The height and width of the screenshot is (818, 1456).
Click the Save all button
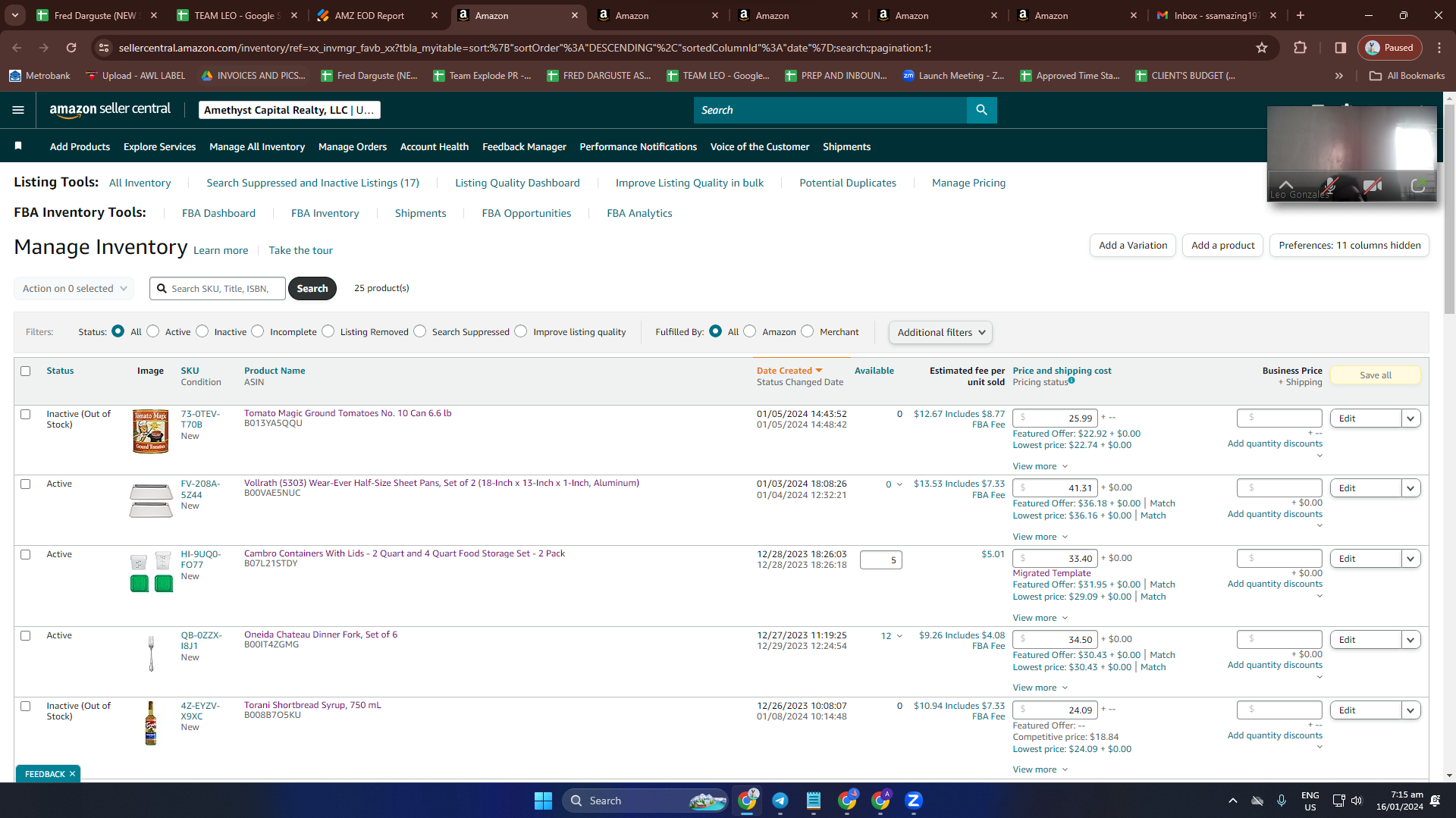[1375, 375]
